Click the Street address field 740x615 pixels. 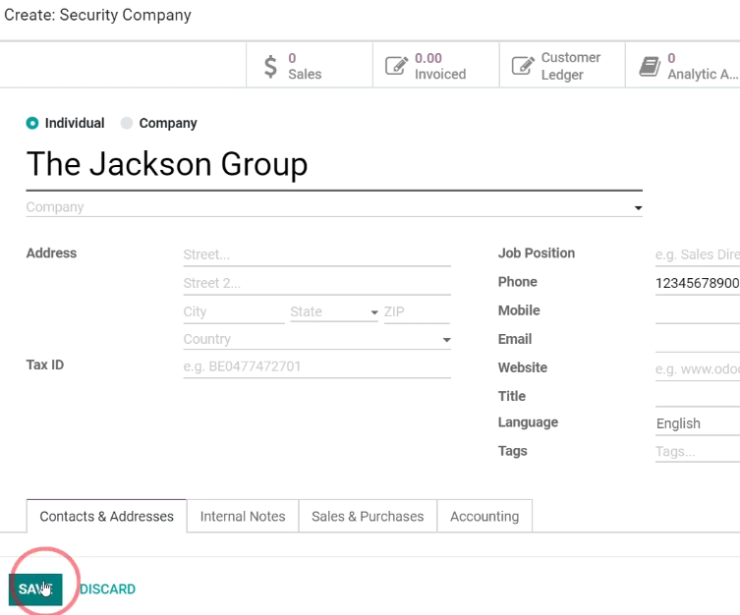pyautogui.click(x=317, y=255)
